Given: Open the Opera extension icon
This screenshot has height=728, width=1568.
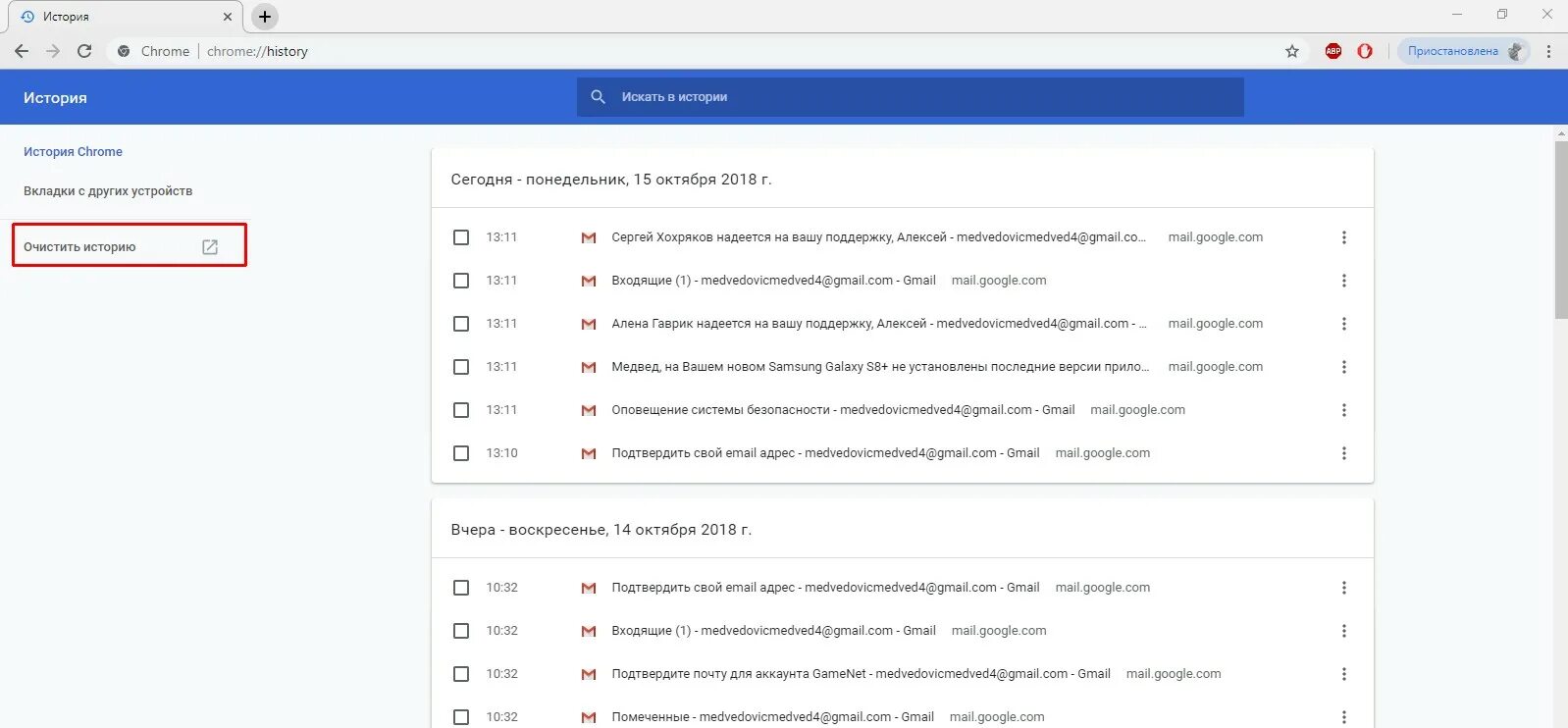Looking at the screenshot, I should pyautogui.click(x=1365, y=51).
